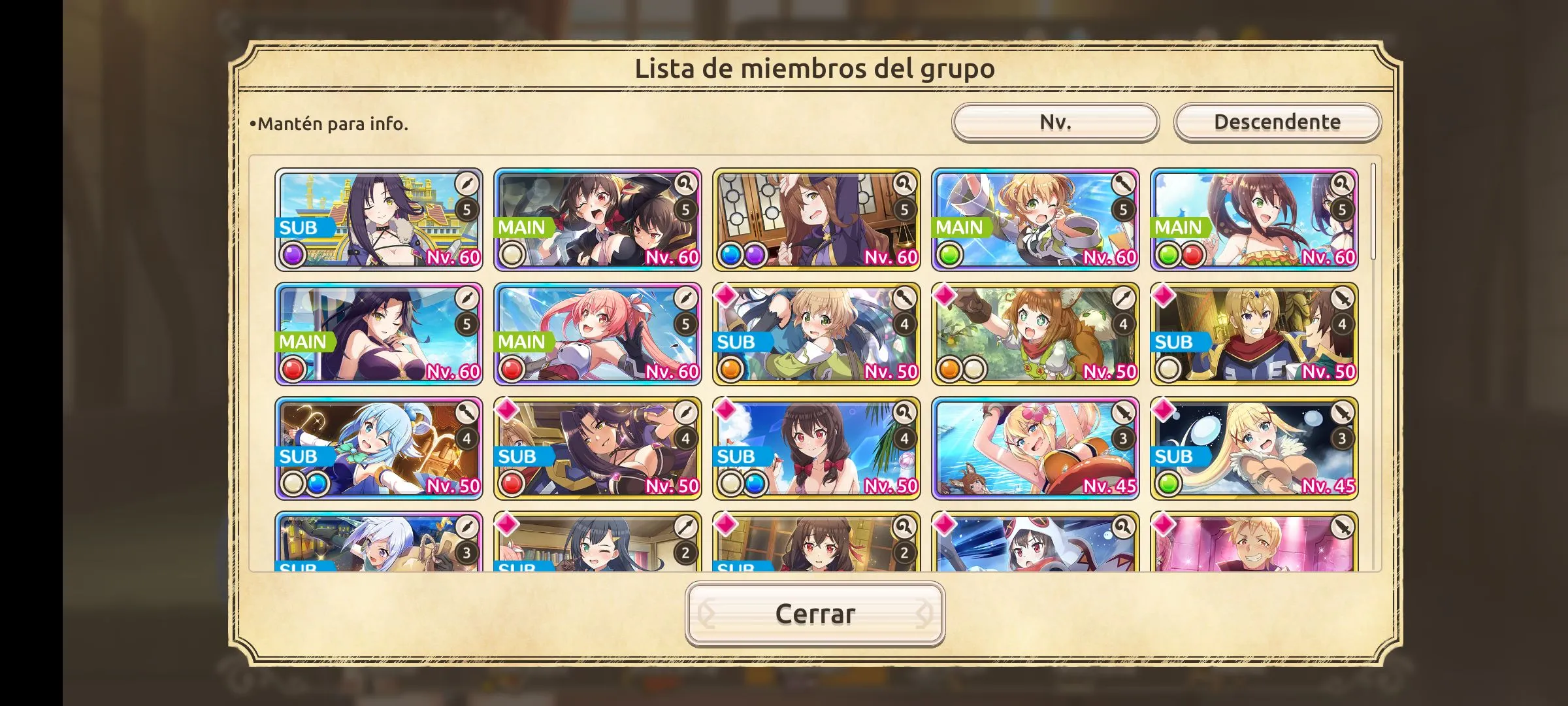This screenshot has width=1568, height=706.
Task: Select the purple-haired swimsuit MAIN card
Action: (379, 334)
